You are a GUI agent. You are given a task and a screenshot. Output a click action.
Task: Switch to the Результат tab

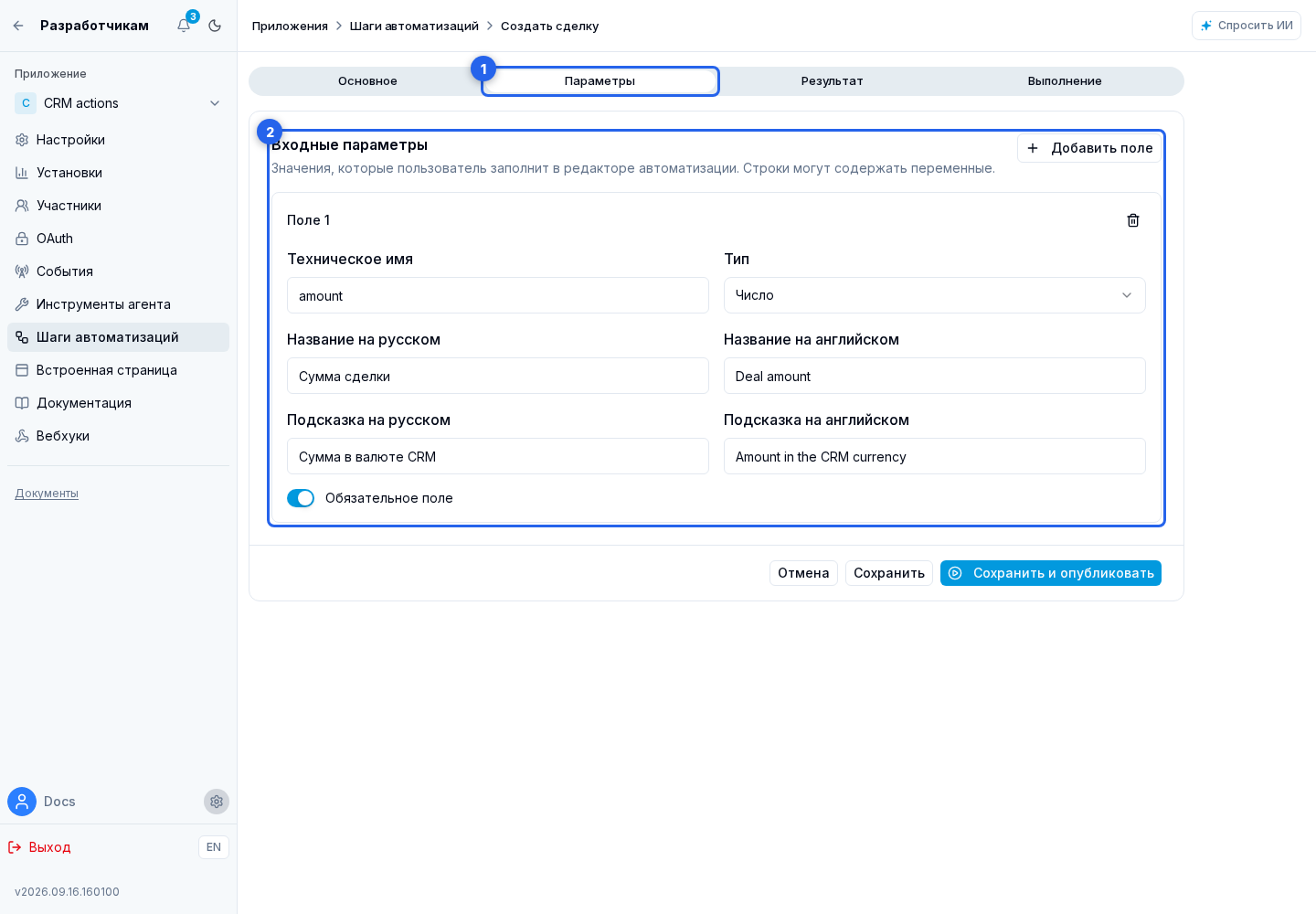(x=833, y=81)
